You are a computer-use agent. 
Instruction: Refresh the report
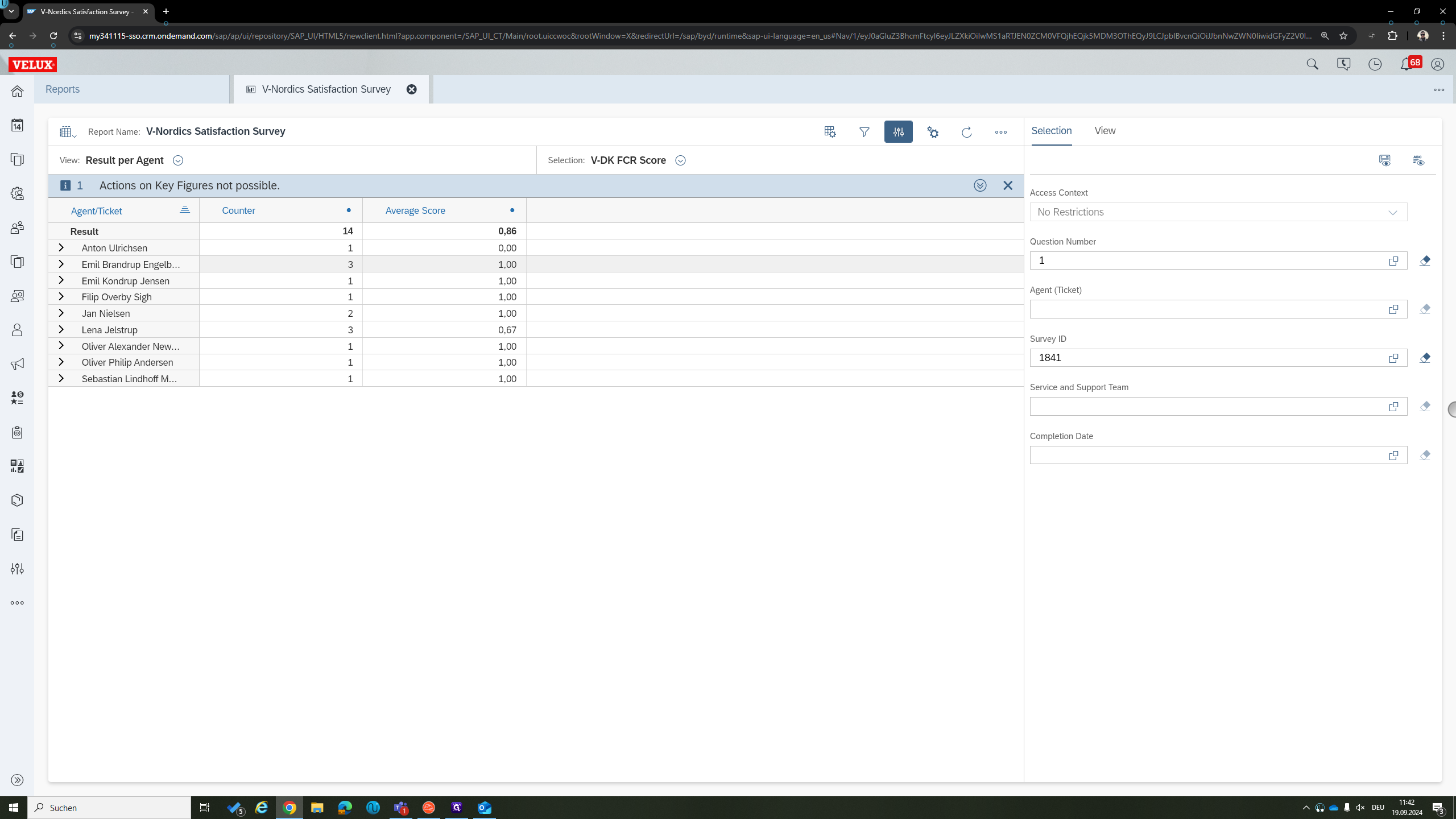pos(966,132)
